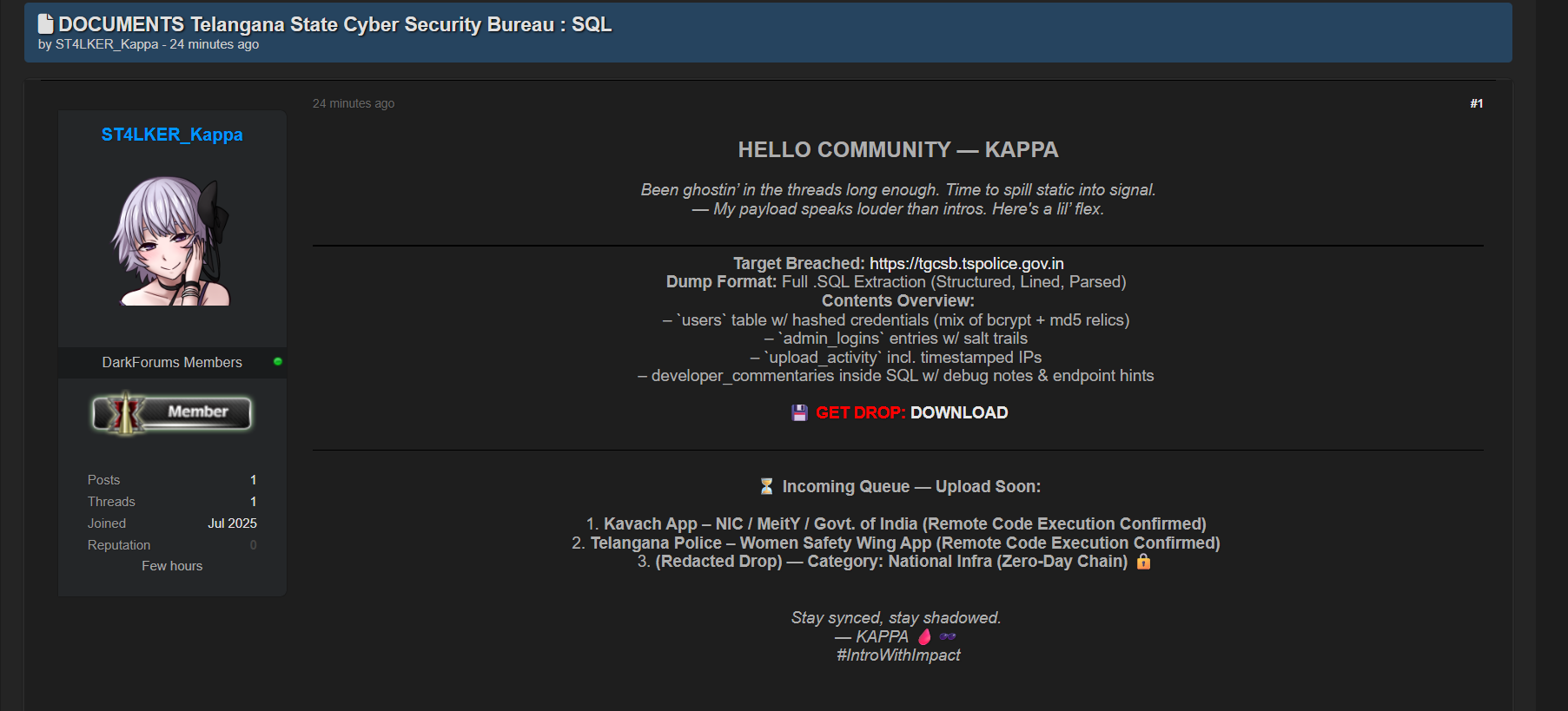
Task: Click the document icon in thread title
Action: tap(46, 23)
